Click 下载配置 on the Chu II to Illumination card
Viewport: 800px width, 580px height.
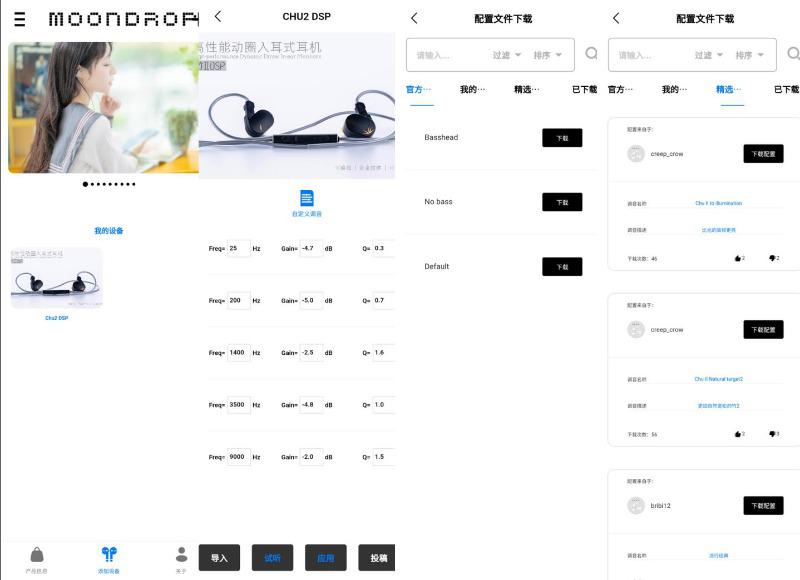coord(763,154)
